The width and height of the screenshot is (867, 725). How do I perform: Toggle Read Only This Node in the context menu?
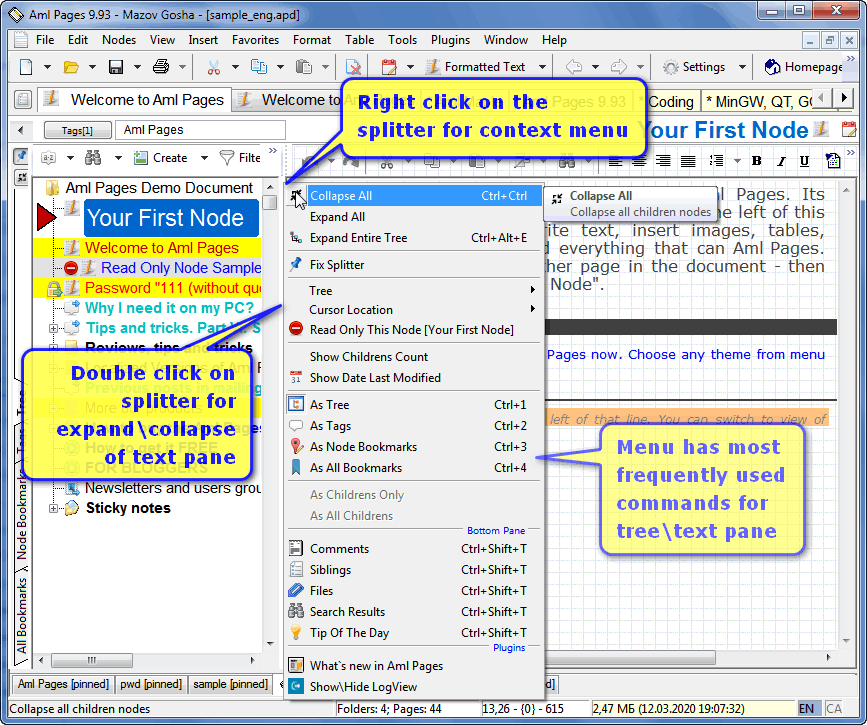[x=414, y=330]
